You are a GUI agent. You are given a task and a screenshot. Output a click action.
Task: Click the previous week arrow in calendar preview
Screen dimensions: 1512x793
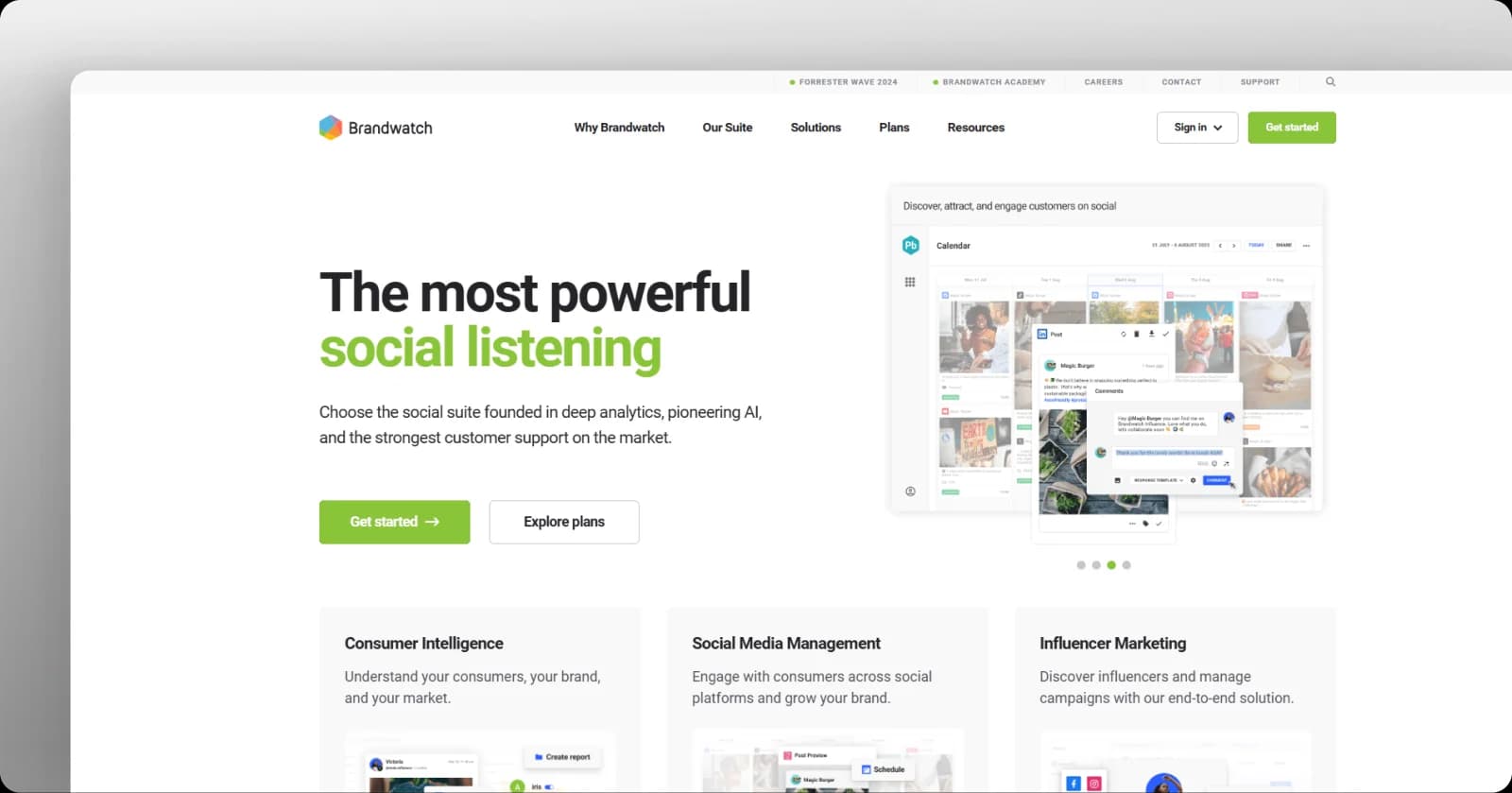[x=1220, y=246]
